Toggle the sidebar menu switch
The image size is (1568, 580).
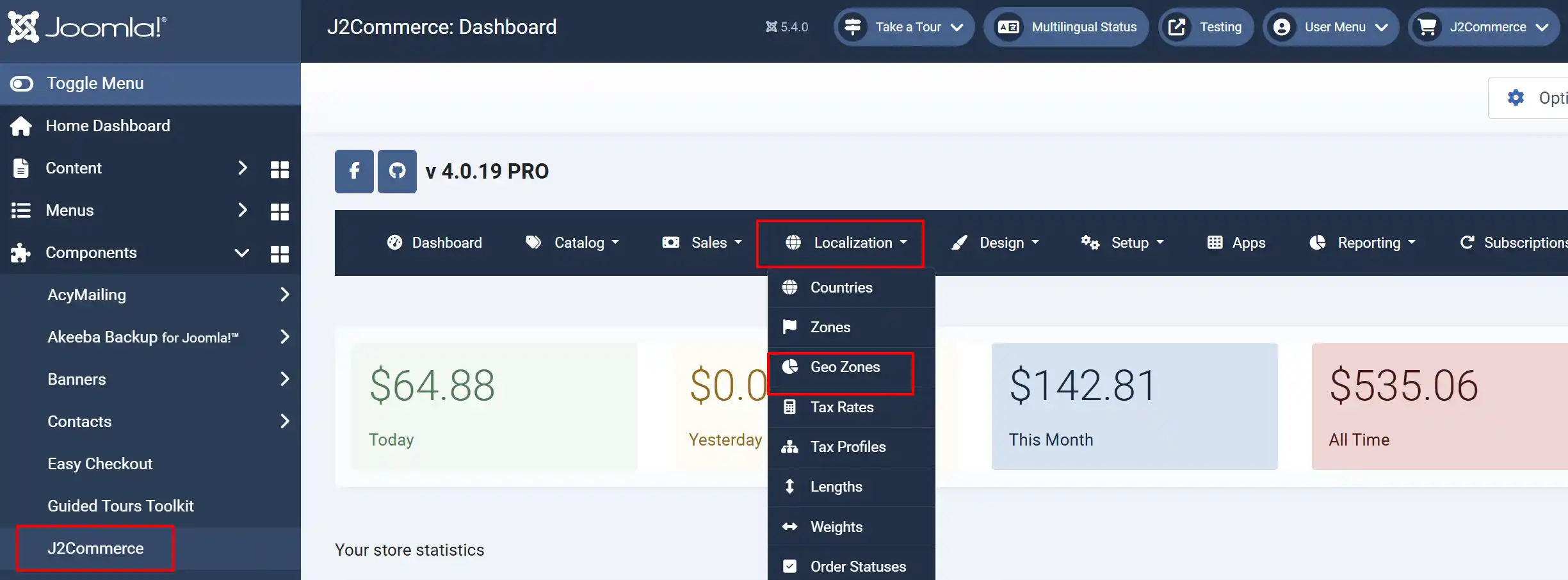(22, 84)
